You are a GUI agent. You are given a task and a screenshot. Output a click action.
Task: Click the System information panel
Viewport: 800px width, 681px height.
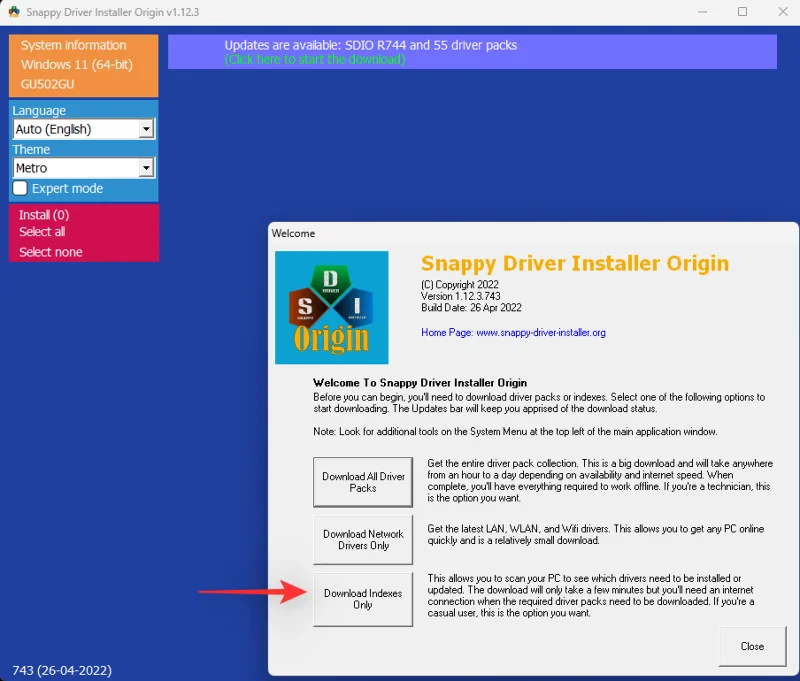pyautogui.click(x=74, y=45)
